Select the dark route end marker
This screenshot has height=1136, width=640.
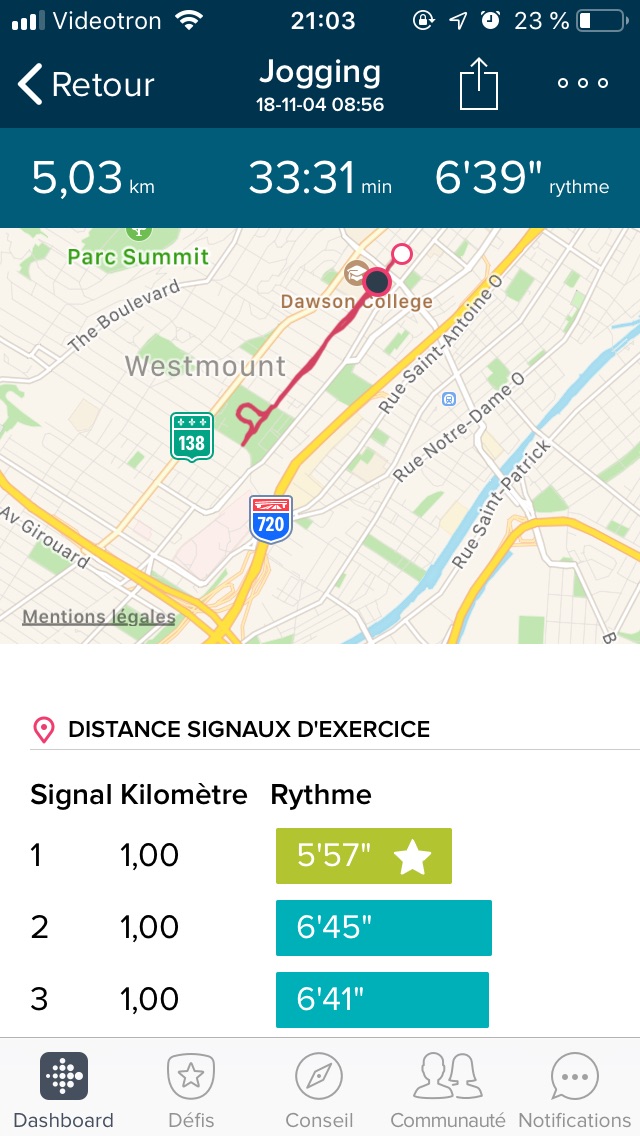click(377, 281)
